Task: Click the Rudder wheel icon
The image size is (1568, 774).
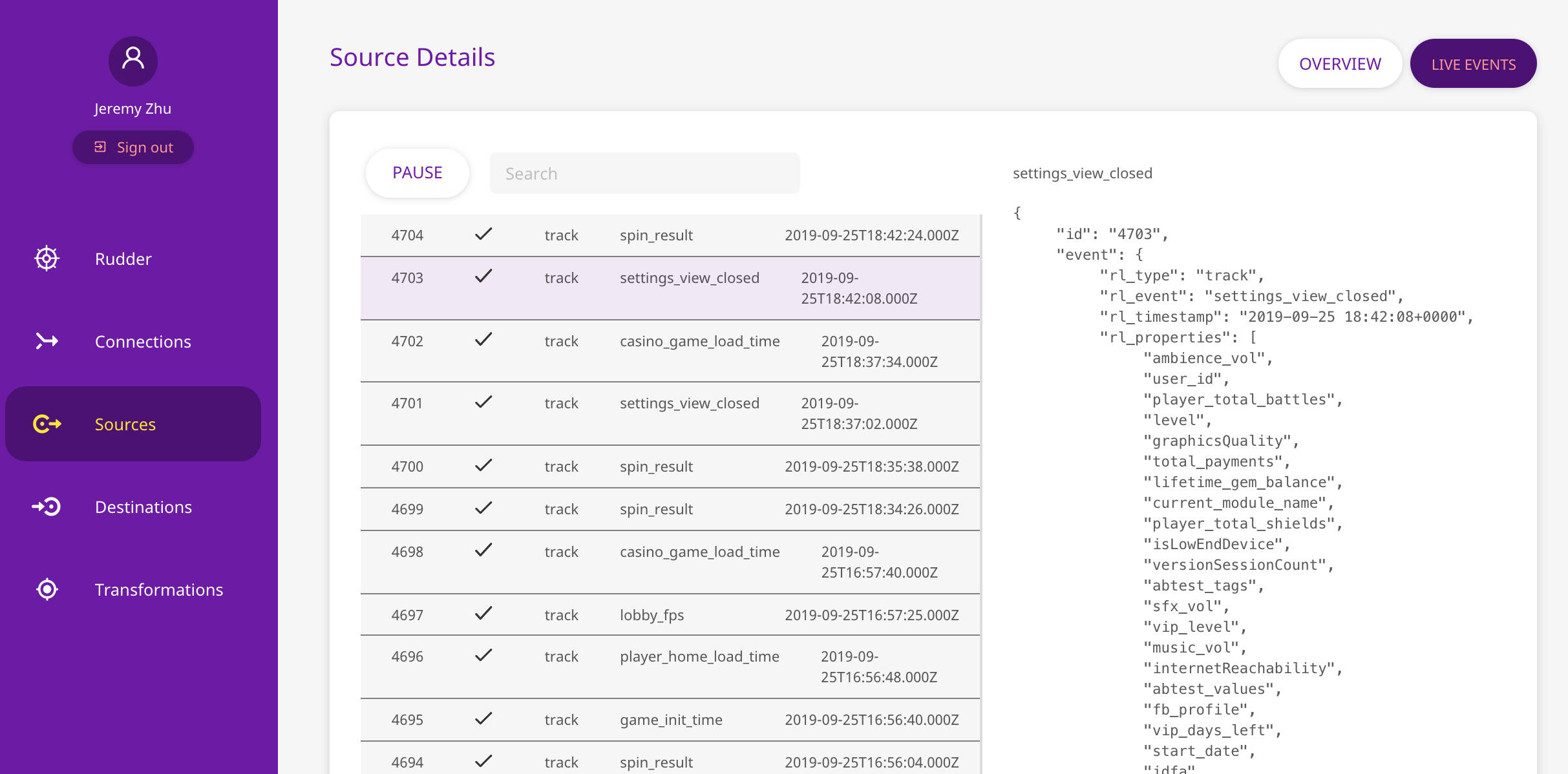Action: pyautogui.click(x=47, y=258)
